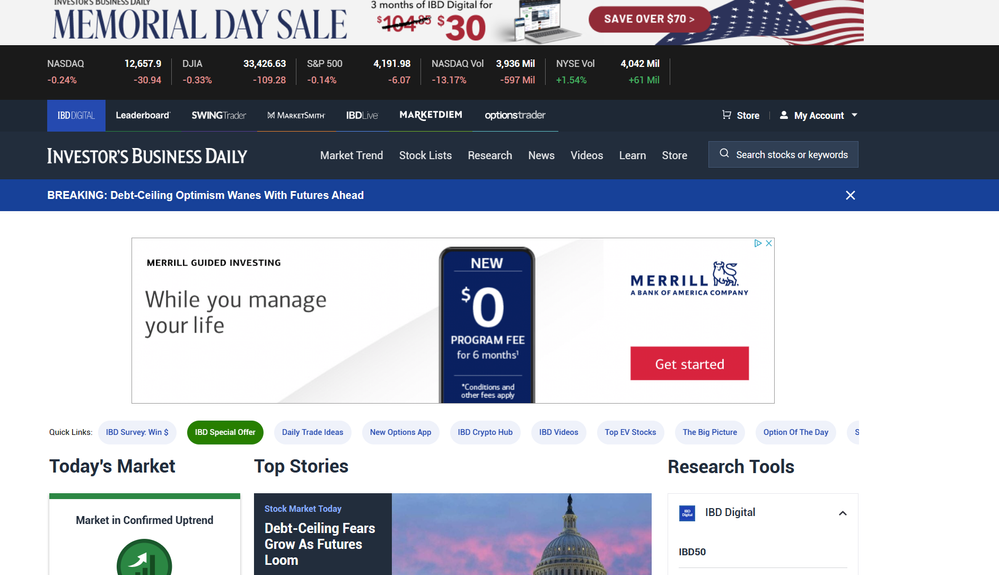Click the Daily Trade Ideas quick link
This screenshot has height=575, width=999.
[312, 432]
